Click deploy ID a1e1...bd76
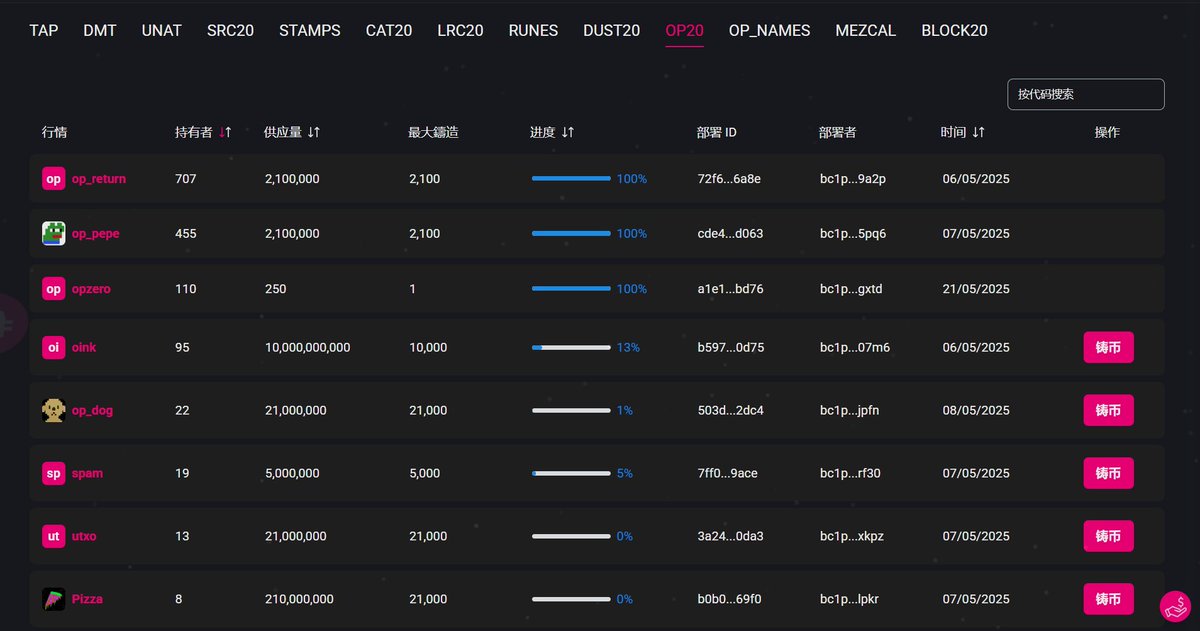The height and width of the screenshot is (631, 1200). [730, 289]
